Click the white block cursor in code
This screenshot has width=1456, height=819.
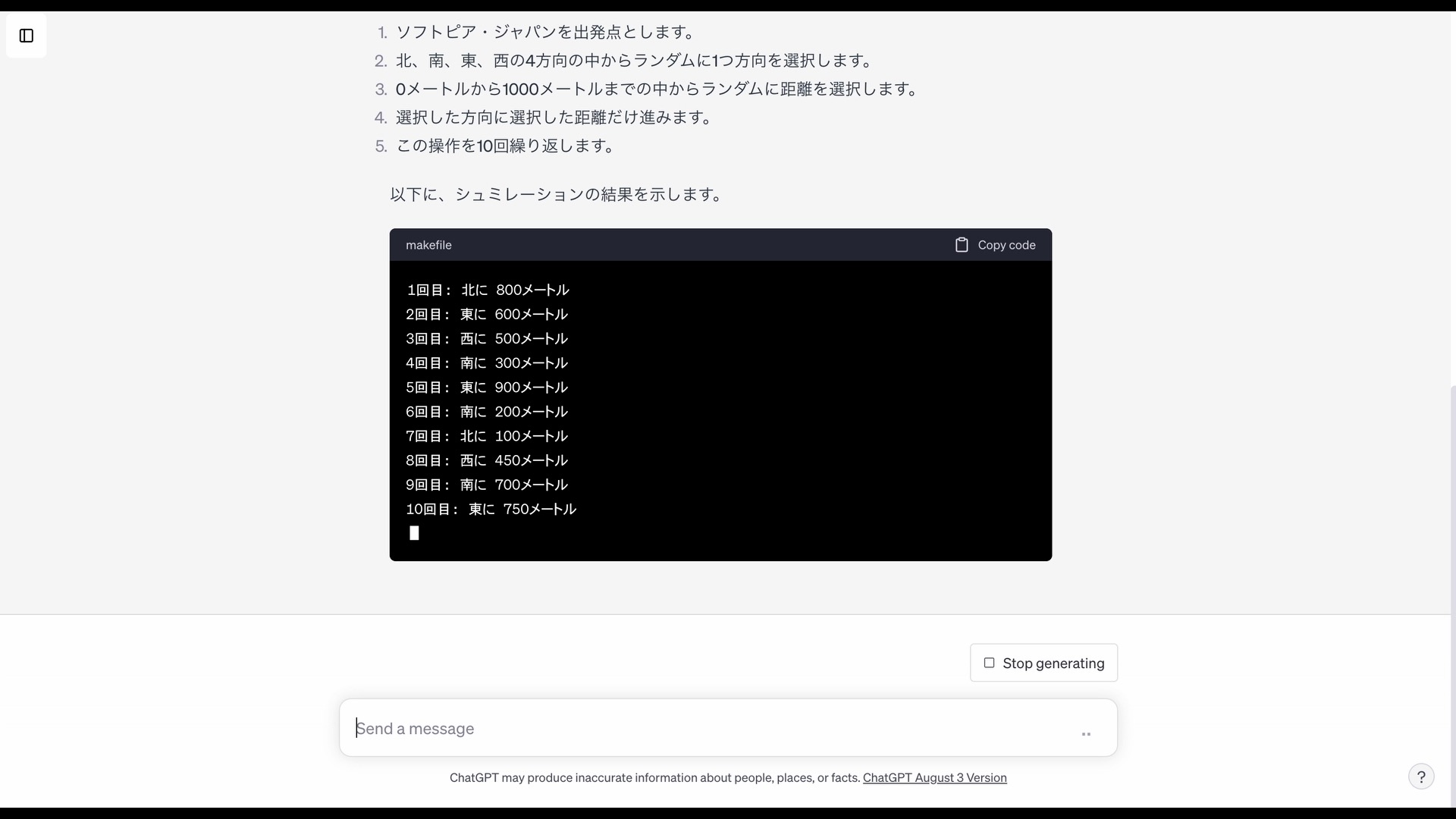pyautogui.click(x=414, y=533)
